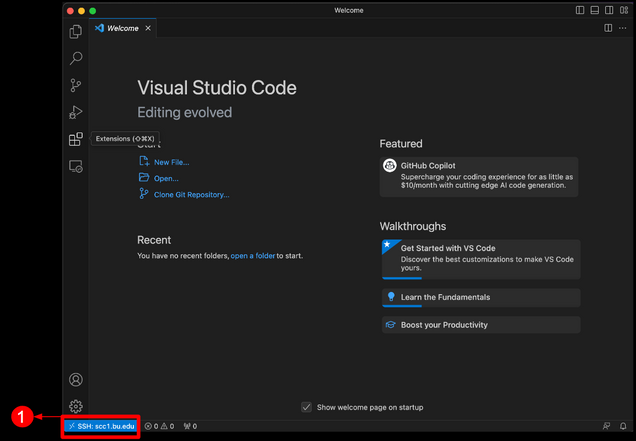The height and width of the screenshot is (441, 636).
Task: Toggle the primary side bar layout button
Action: click(x=580, y=10)
